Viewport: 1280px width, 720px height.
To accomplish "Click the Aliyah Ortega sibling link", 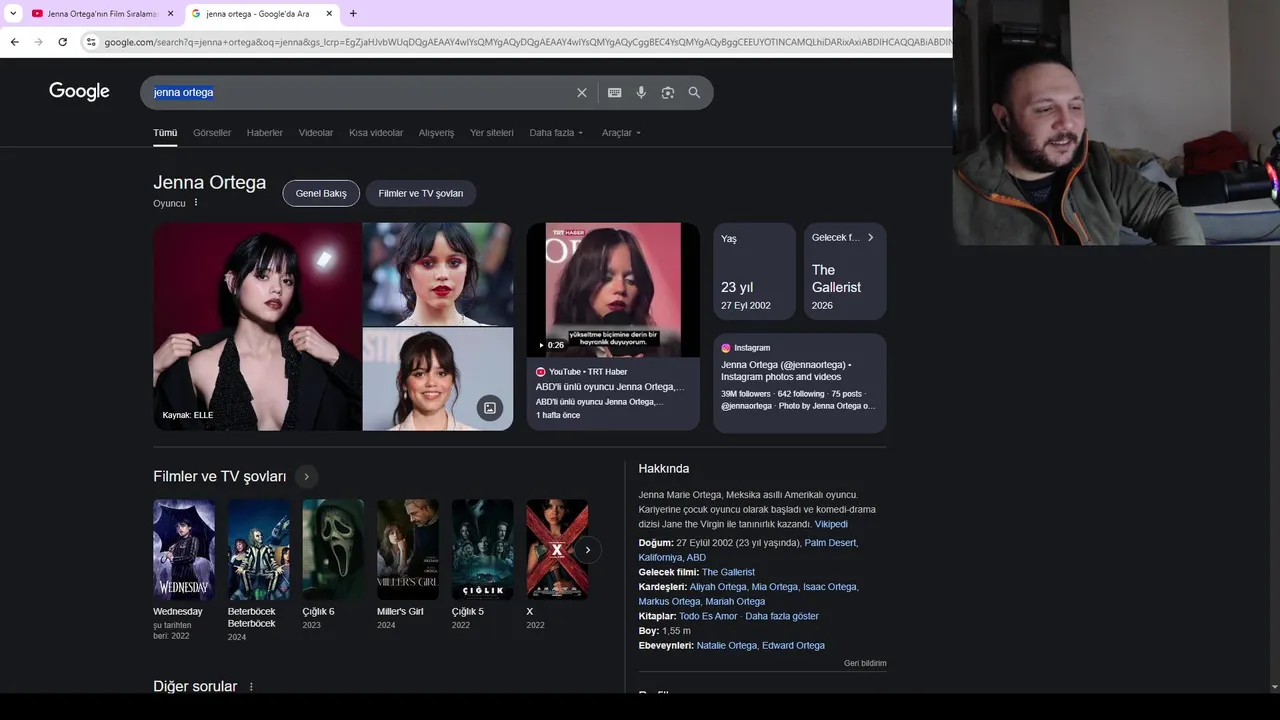I will (718, 587).
